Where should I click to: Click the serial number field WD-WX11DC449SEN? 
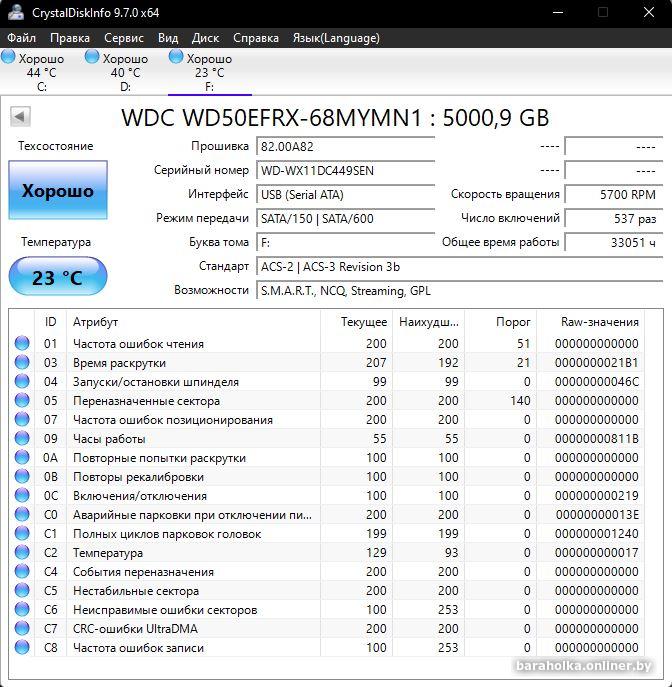346,170
